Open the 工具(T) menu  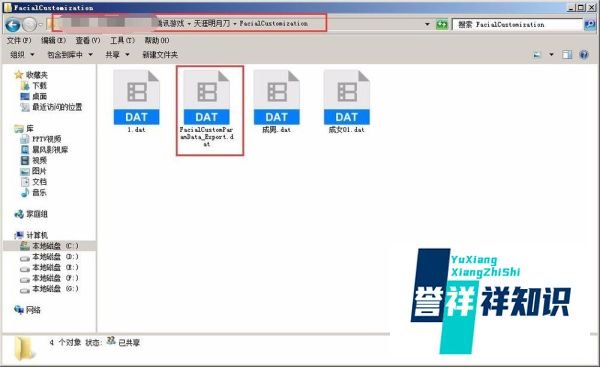pyautogui.click(x=122, y=40)
